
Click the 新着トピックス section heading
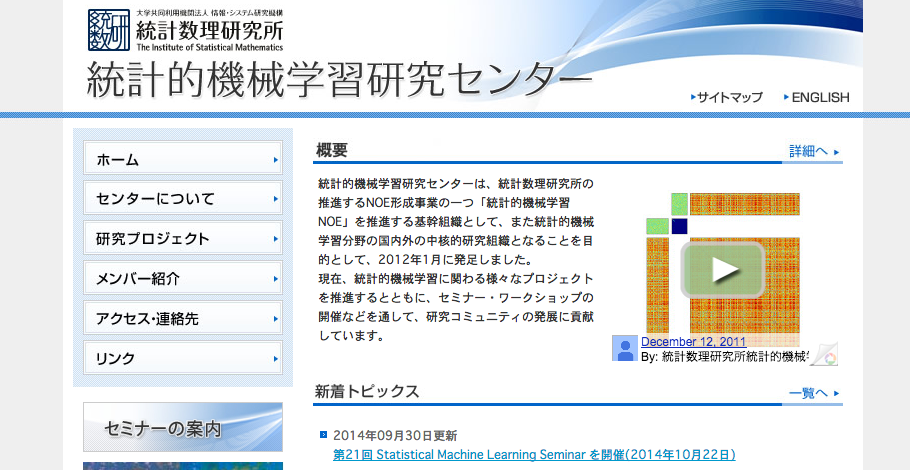point(367,392)
